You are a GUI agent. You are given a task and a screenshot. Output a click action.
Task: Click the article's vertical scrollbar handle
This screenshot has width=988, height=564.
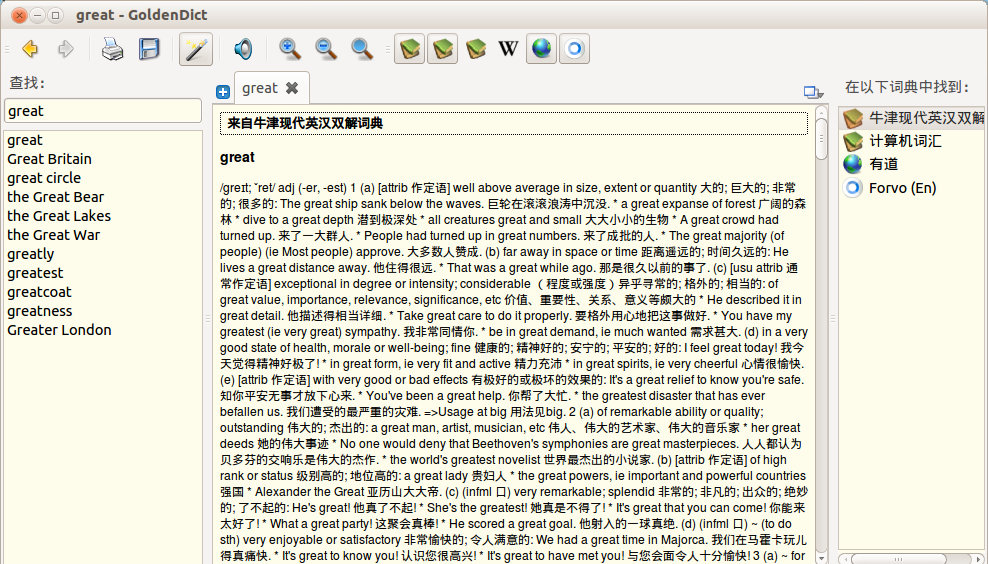point(821,139)
